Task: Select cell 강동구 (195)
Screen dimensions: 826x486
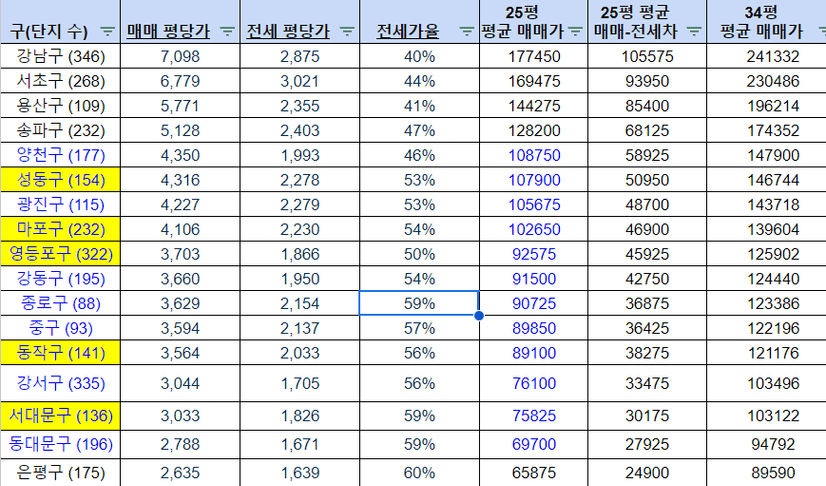Action: (61, 279)
